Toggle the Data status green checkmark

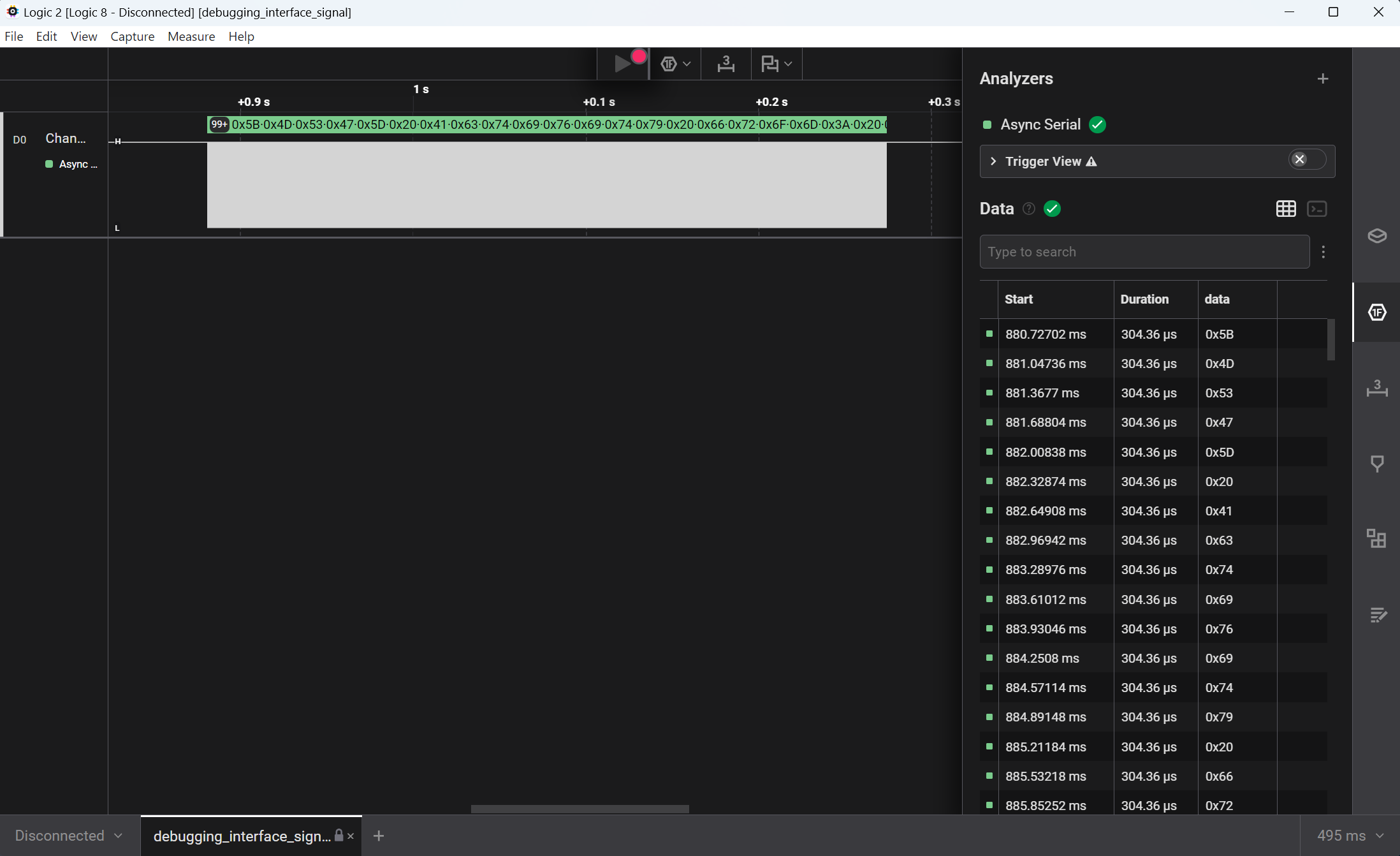pyautogui.click(x=1052, y=209)
